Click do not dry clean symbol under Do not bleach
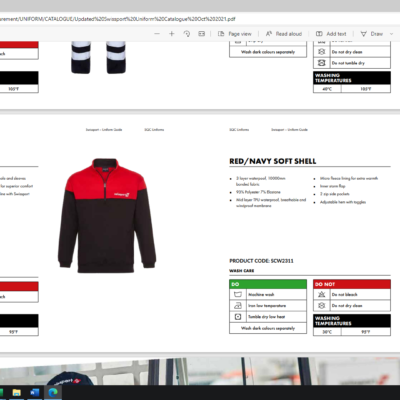The width and height of the screenshot is (400, 400). coord(321,305)
